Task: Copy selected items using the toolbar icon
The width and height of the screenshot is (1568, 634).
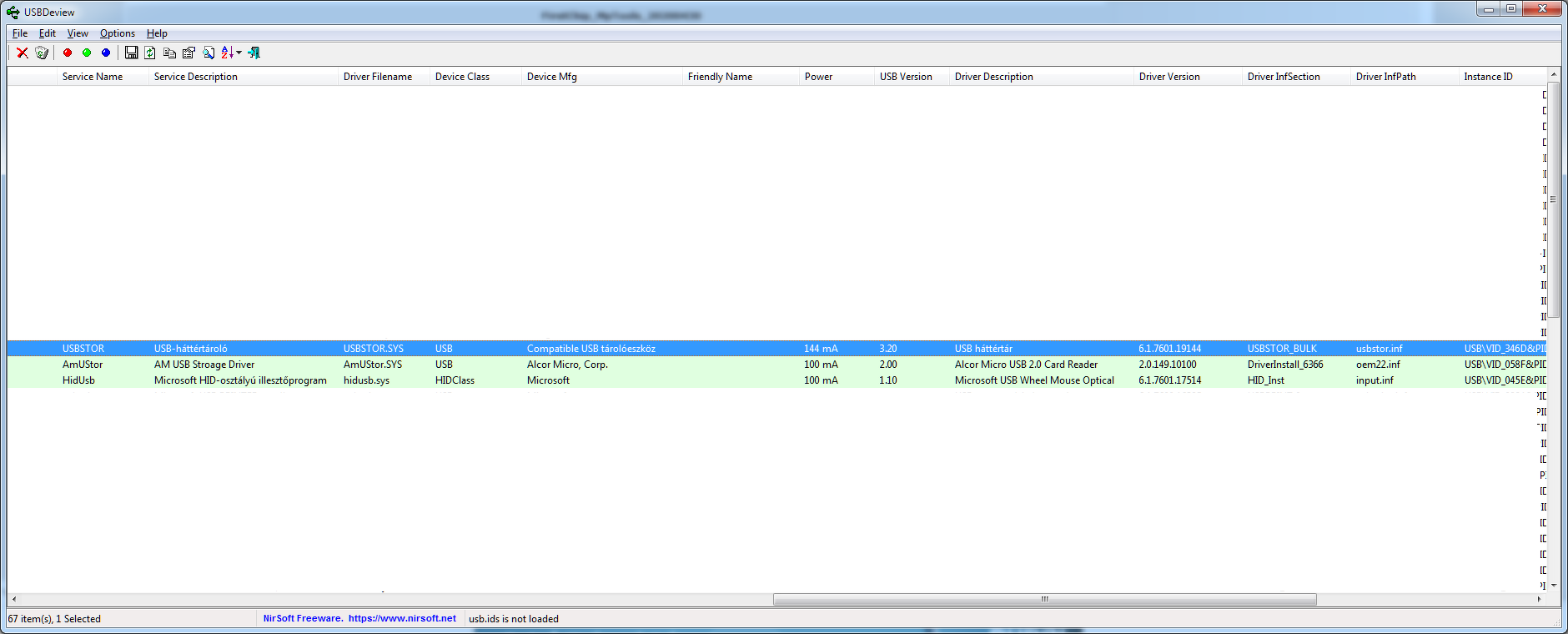Action: pyautogui.click(x=169, y=53)
